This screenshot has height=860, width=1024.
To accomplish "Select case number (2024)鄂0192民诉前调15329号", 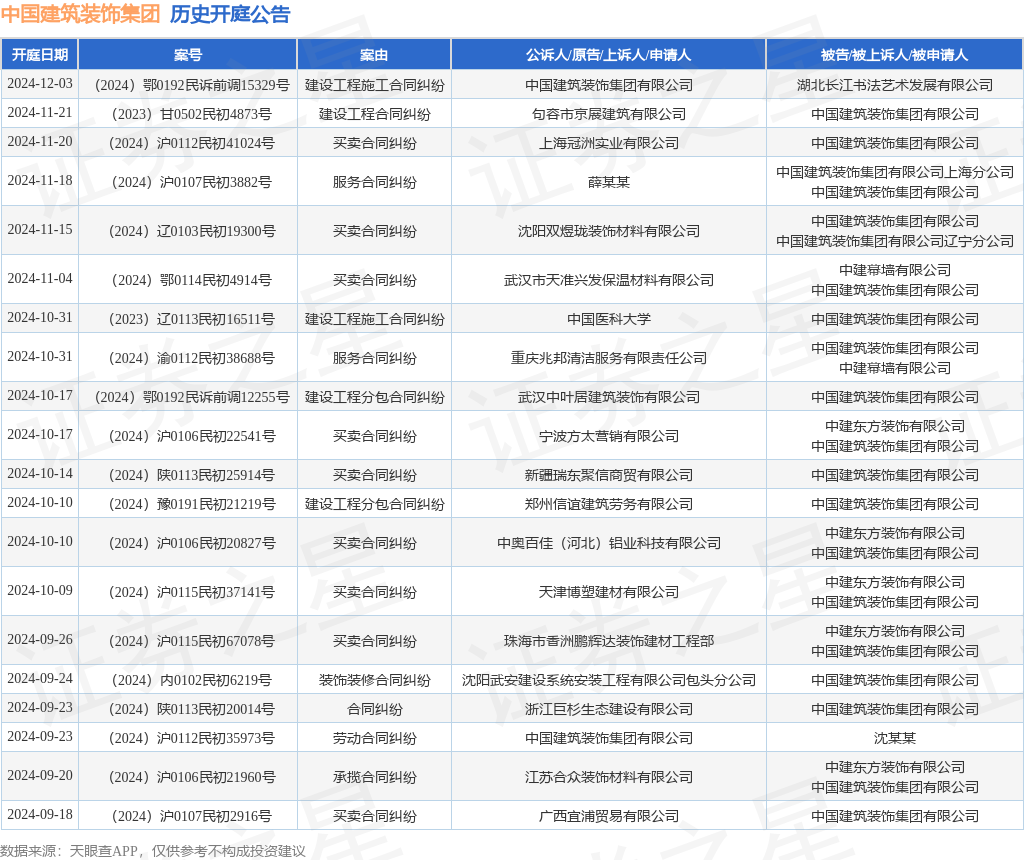I will tap(188, 86).
